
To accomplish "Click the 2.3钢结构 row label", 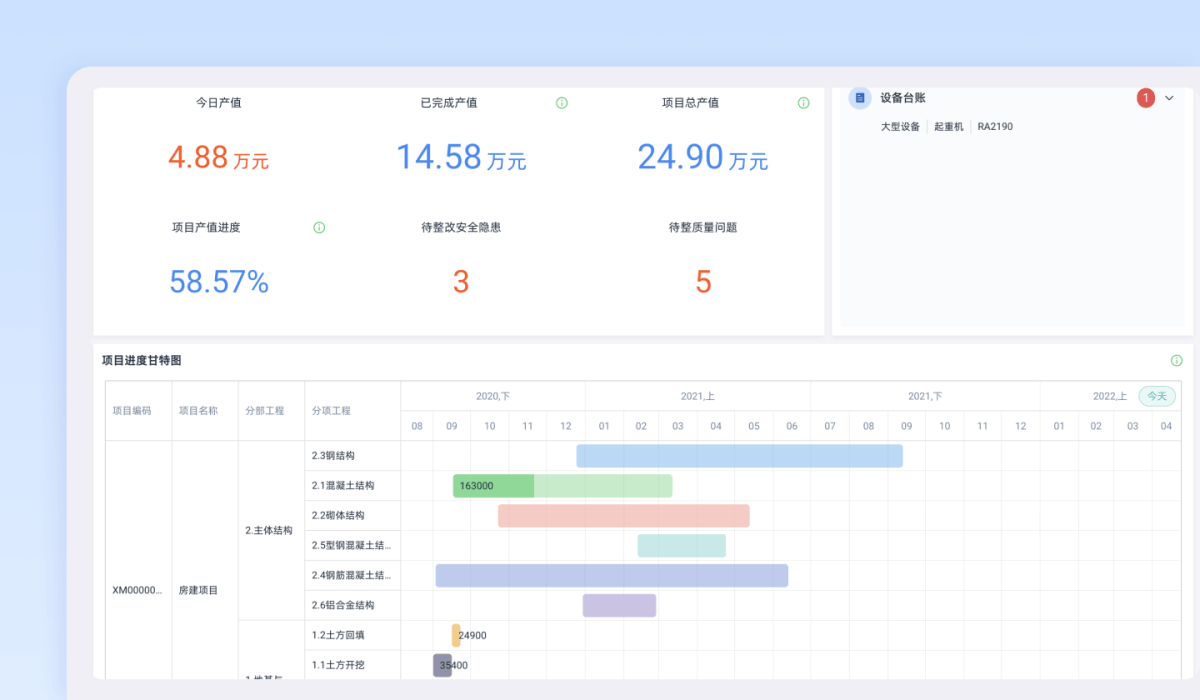I will (x=333, y=456).
